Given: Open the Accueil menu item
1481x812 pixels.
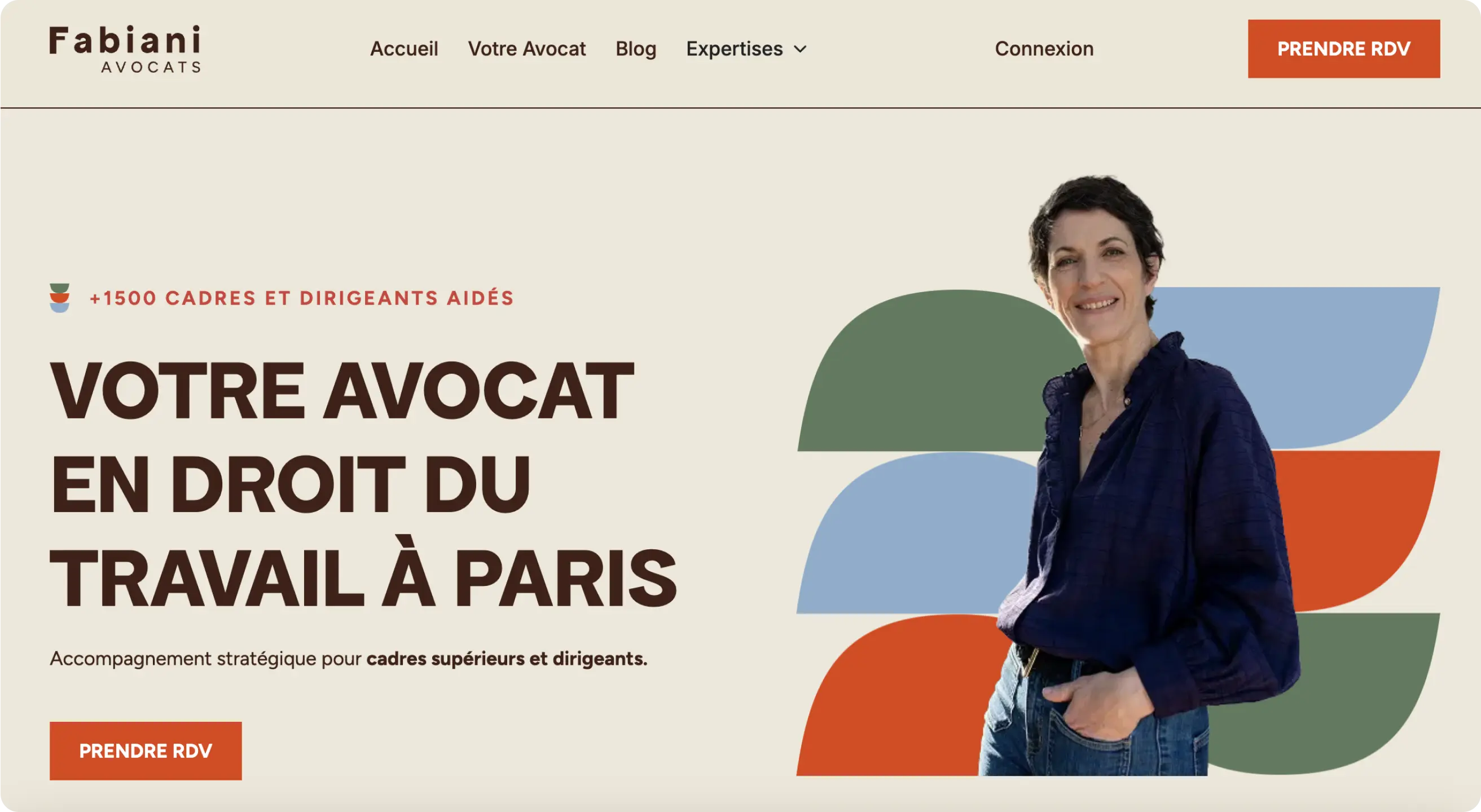Looking at the screenshot, I should (x=404, y=49).
